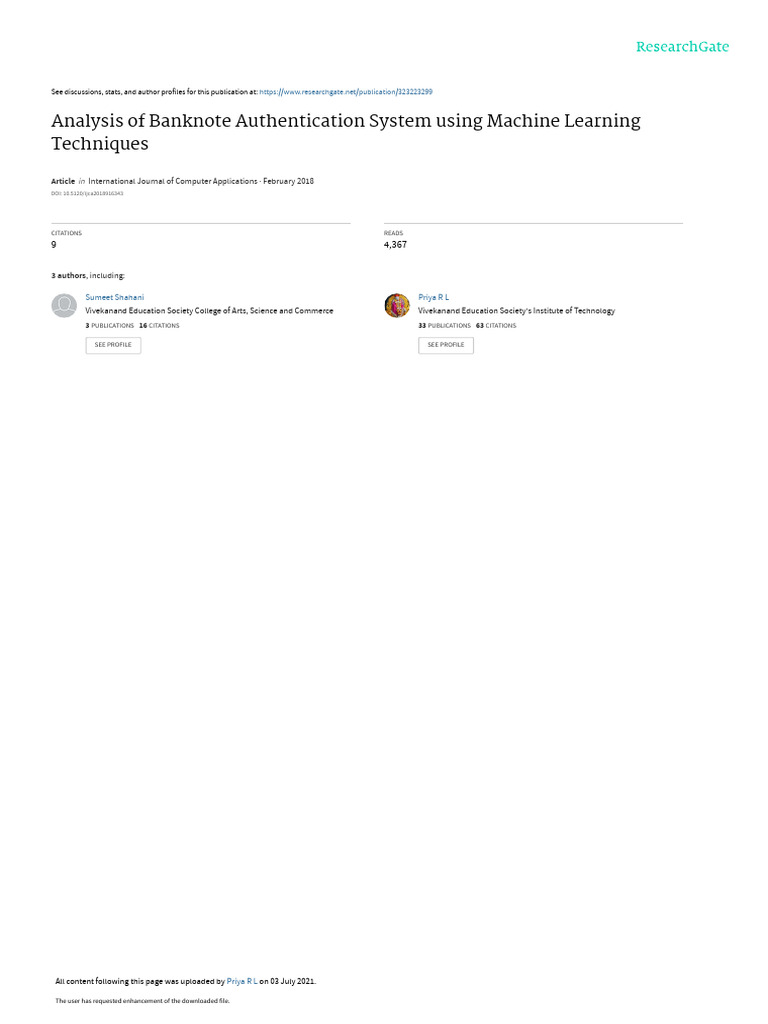Click Vivekanand Education Society's Institute of Technology affiliation
This screenshot has width=768, height=1024.
[x=517, y=311]
